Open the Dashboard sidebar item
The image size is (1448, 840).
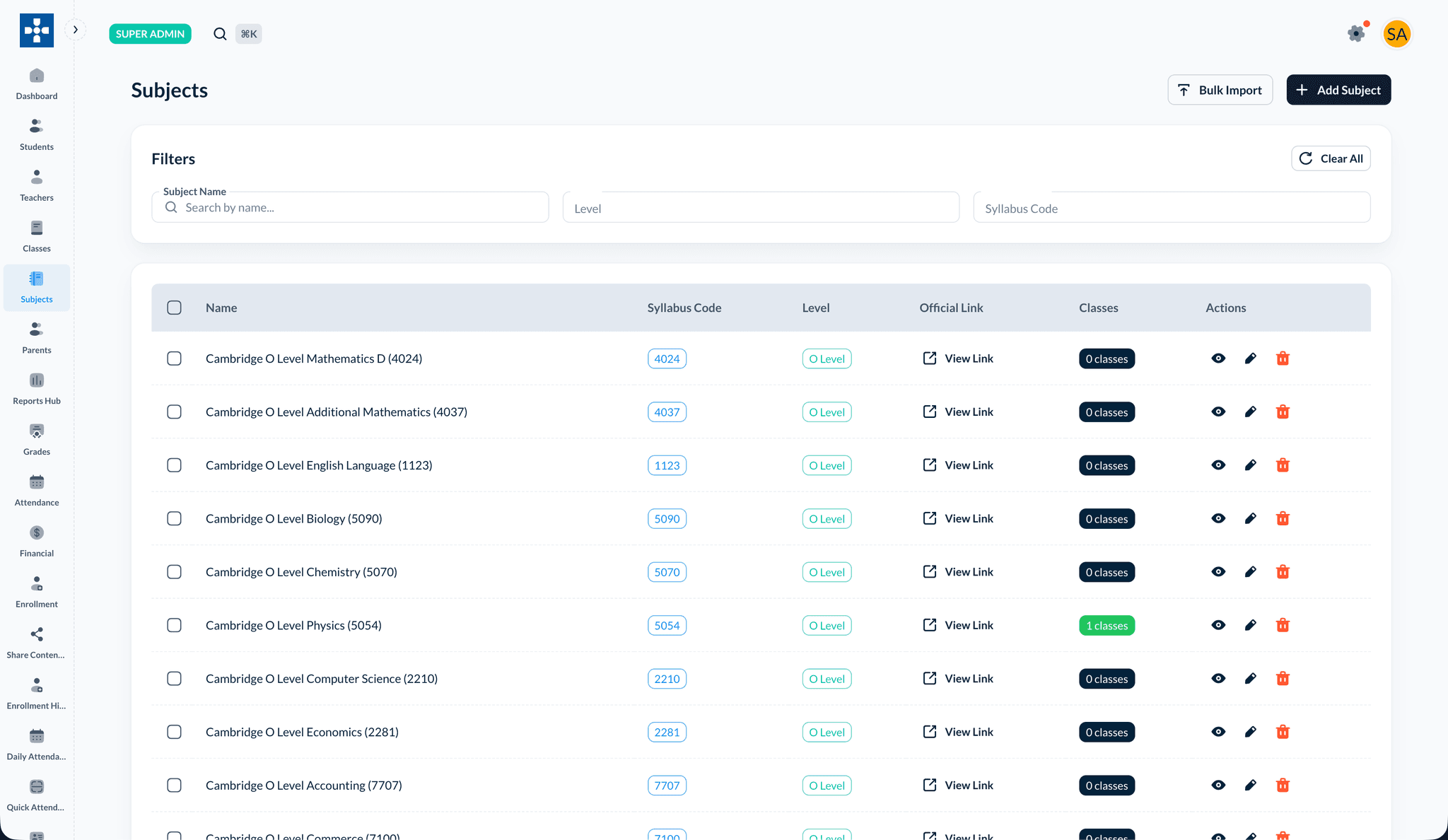click(x=37, y=84)
